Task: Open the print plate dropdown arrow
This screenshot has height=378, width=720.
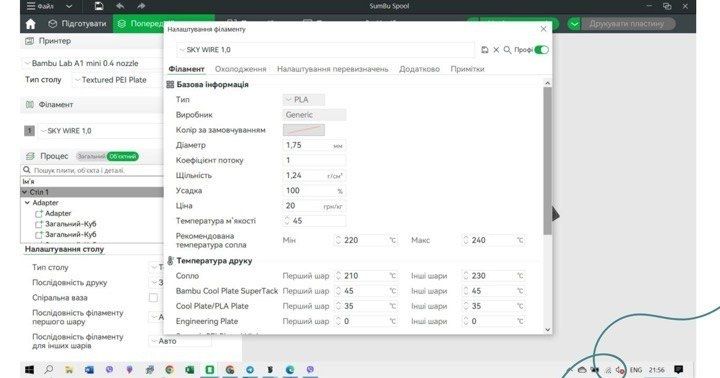Action: coord(574,23)
